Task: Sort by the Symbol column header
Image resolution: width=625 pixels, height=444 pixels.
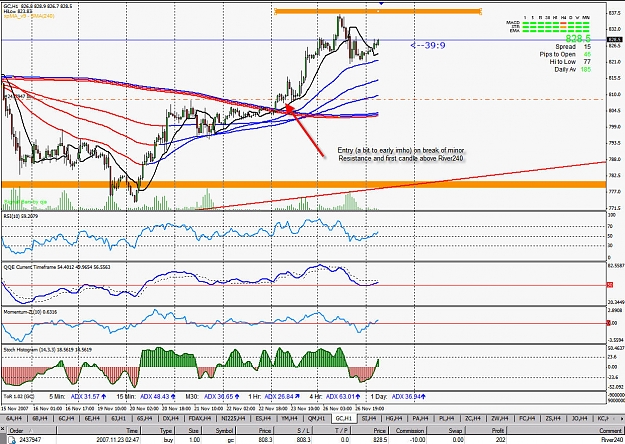Action: pos(220,430)
